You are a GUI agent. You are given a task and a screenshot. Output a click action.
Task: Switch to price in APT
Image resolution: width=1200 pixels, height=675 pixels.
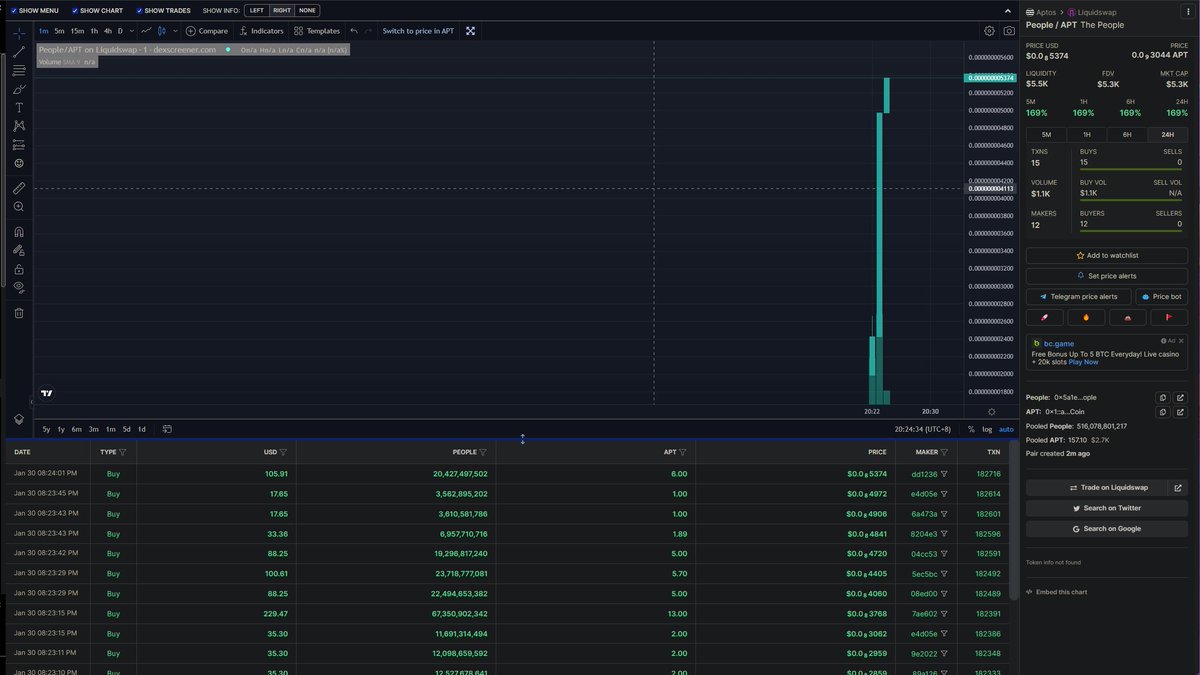418,31
